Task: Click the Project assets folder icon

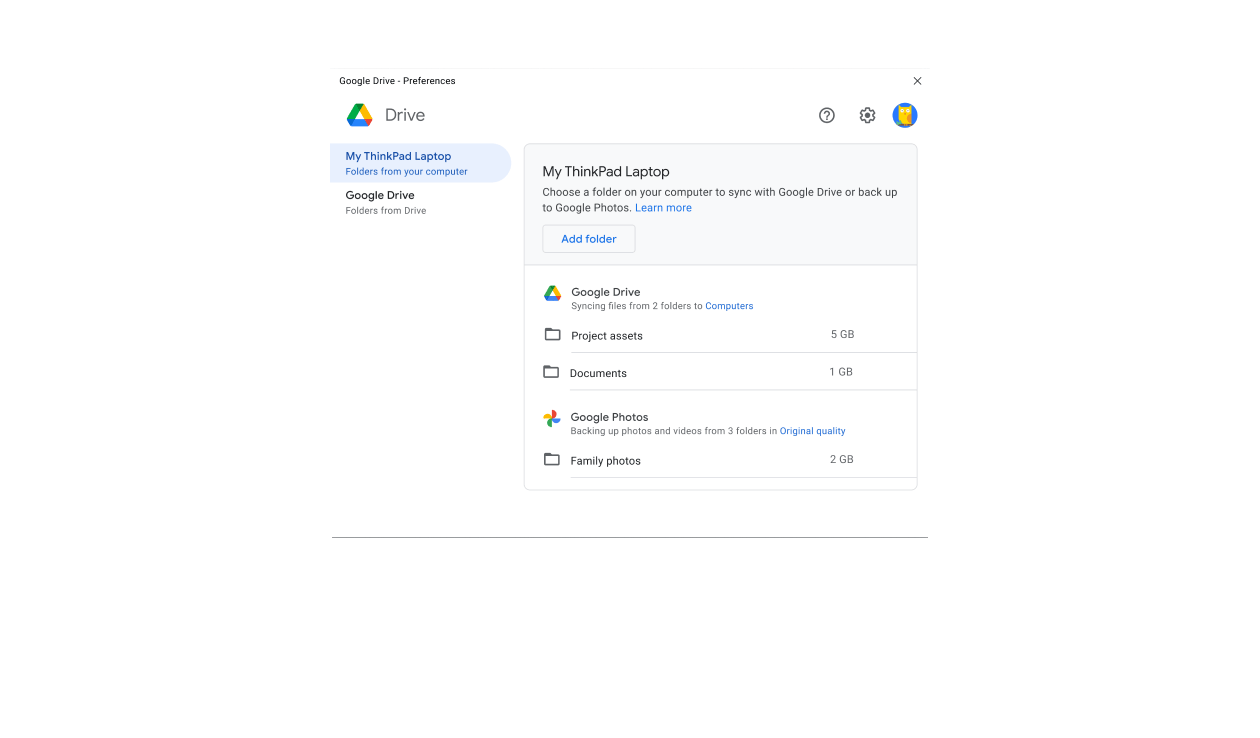Action: (552, 334)
